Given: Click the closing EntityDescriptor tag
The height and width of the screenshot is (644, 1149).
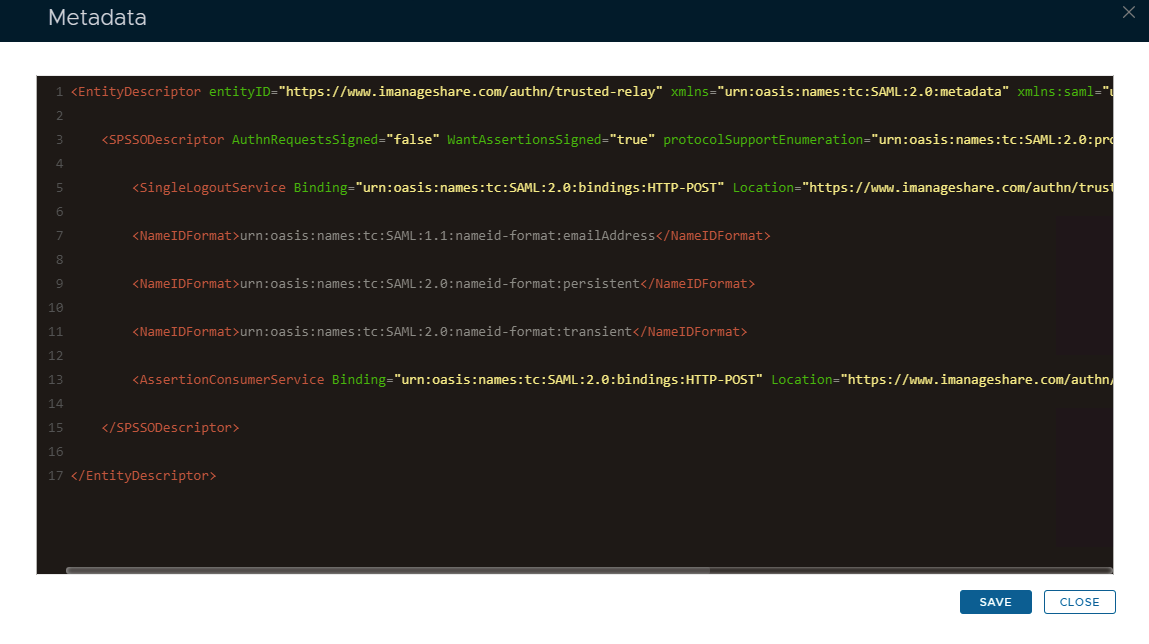Looking at the screenshot, I should coord(143,476).
